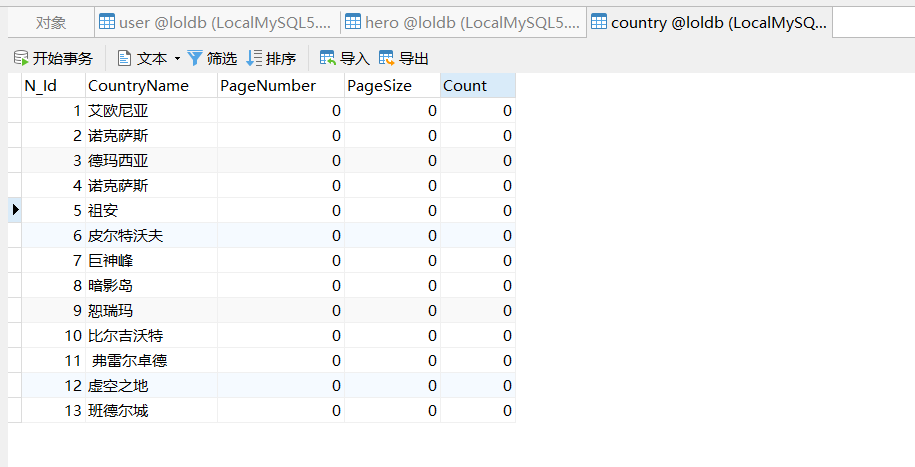Click the CountryName column header
915x467 pixels.
[x=152, y=86]
